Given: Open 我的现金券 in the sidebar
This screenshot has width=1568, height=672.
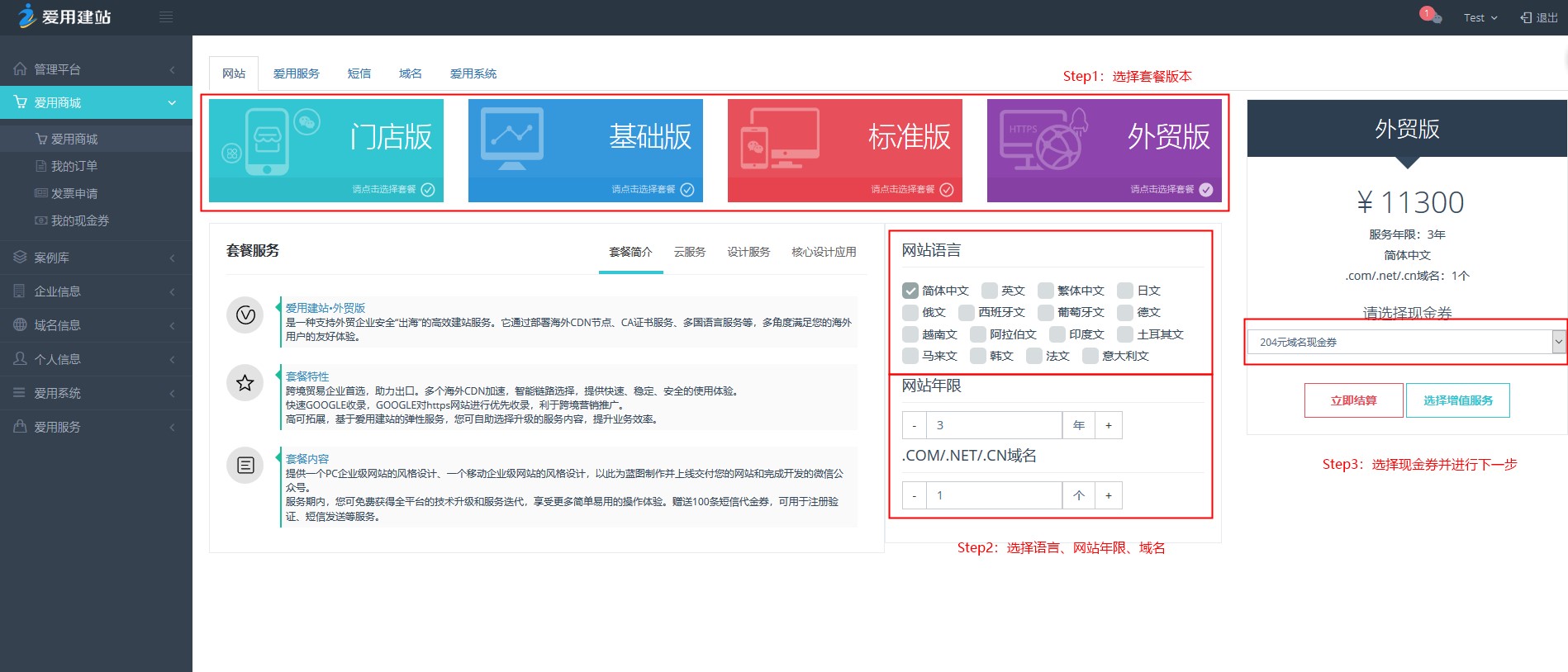Looking at the screenshot, I should click(x=80, y=220).
